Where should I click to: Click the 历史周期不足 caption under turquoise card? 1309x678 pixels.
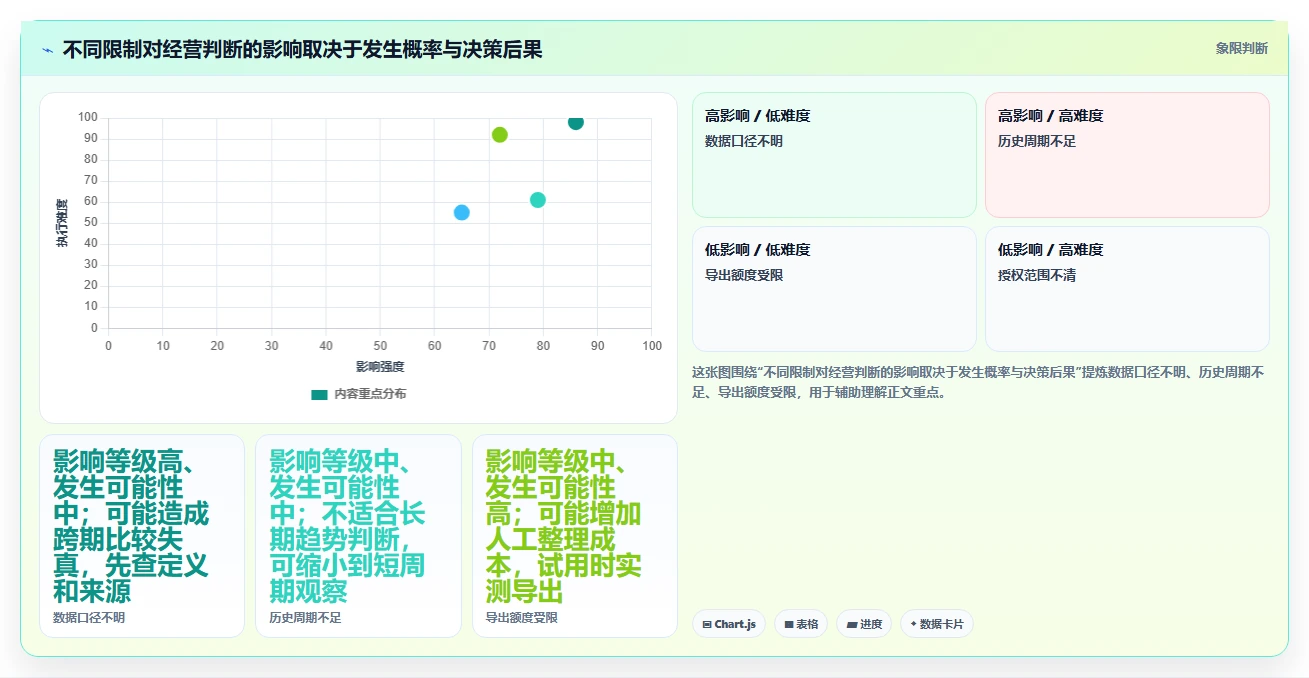coord(305,618)
